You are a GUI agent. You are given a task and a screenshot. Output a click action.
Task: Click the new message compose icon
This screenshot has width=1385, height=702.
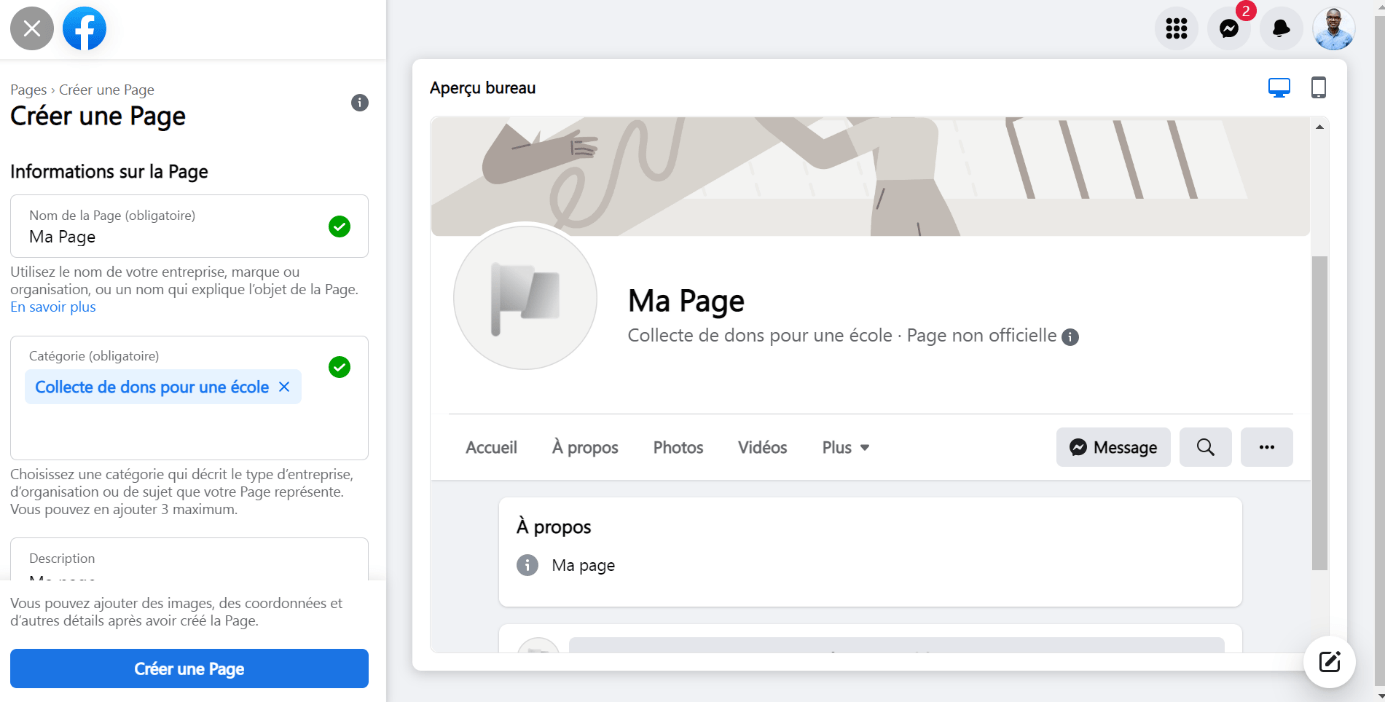click(1329, 661)
